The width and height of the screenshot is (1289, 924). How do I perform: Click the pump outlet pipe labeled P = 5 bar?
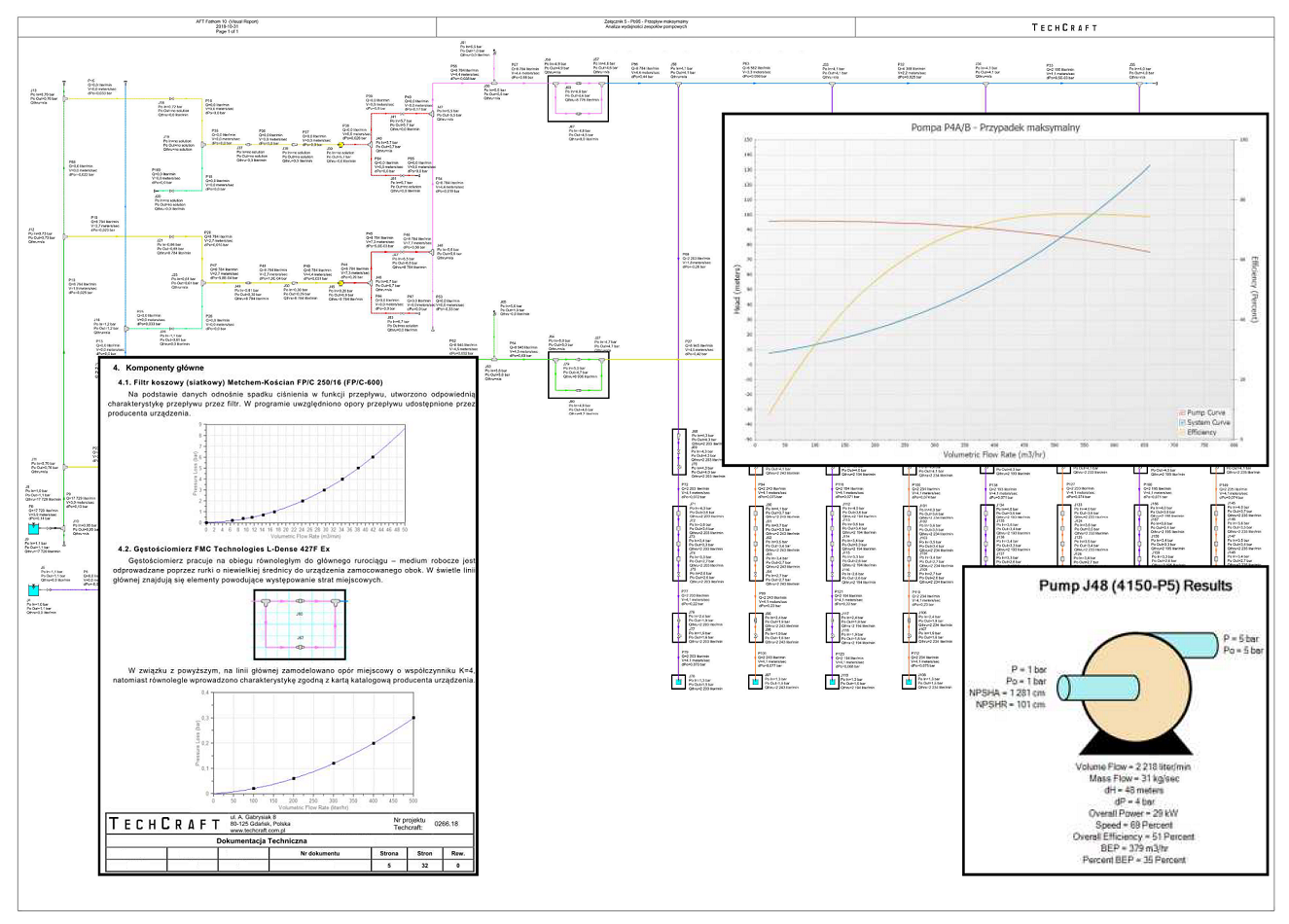tap(1193, 644)
